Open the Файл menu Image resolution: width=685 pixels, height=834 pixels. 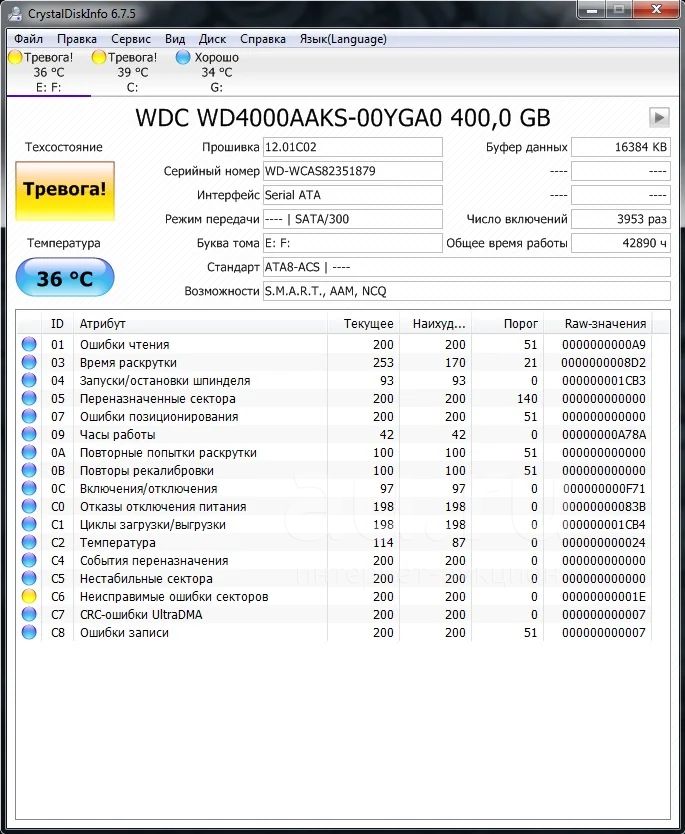pyautogui.click(x=28, y=39)
